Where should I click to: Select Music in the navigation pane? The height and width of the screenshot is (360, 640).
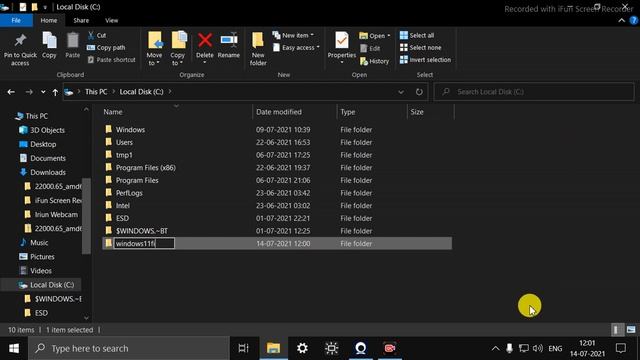pyautogui.click(x=39, y=242)
